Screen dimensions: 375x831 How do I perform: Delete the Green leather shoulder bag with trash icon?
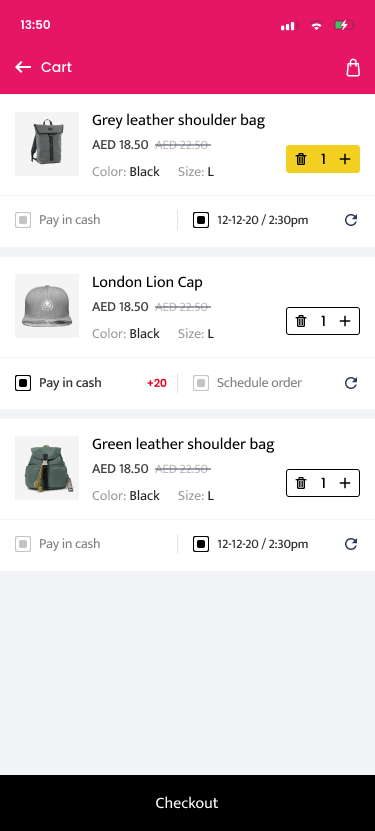(301, 483)
